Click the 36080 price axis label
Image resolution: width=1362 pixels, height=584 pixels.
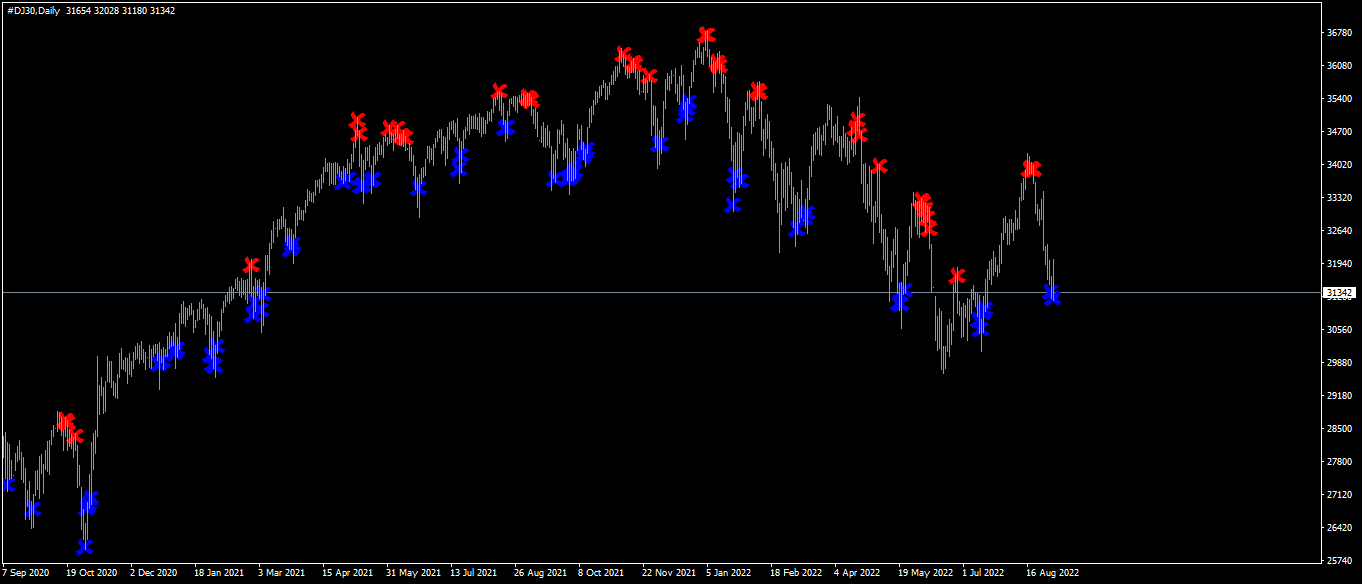tap(1339, 66)
